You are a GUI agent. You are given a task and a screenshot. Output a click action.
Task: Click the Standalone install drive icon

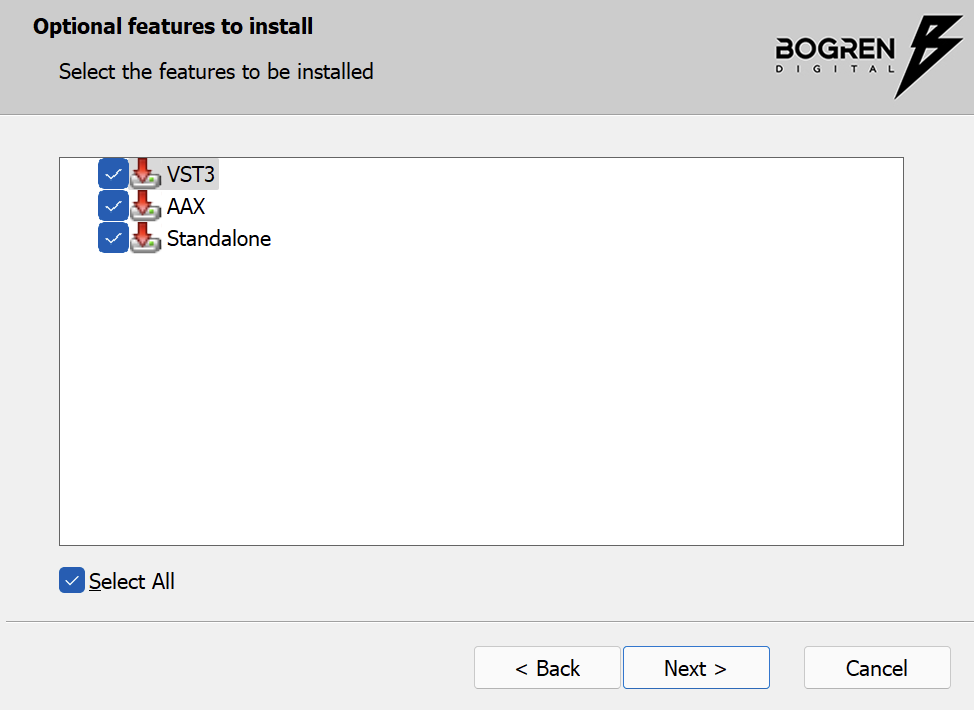click(145, 238)
